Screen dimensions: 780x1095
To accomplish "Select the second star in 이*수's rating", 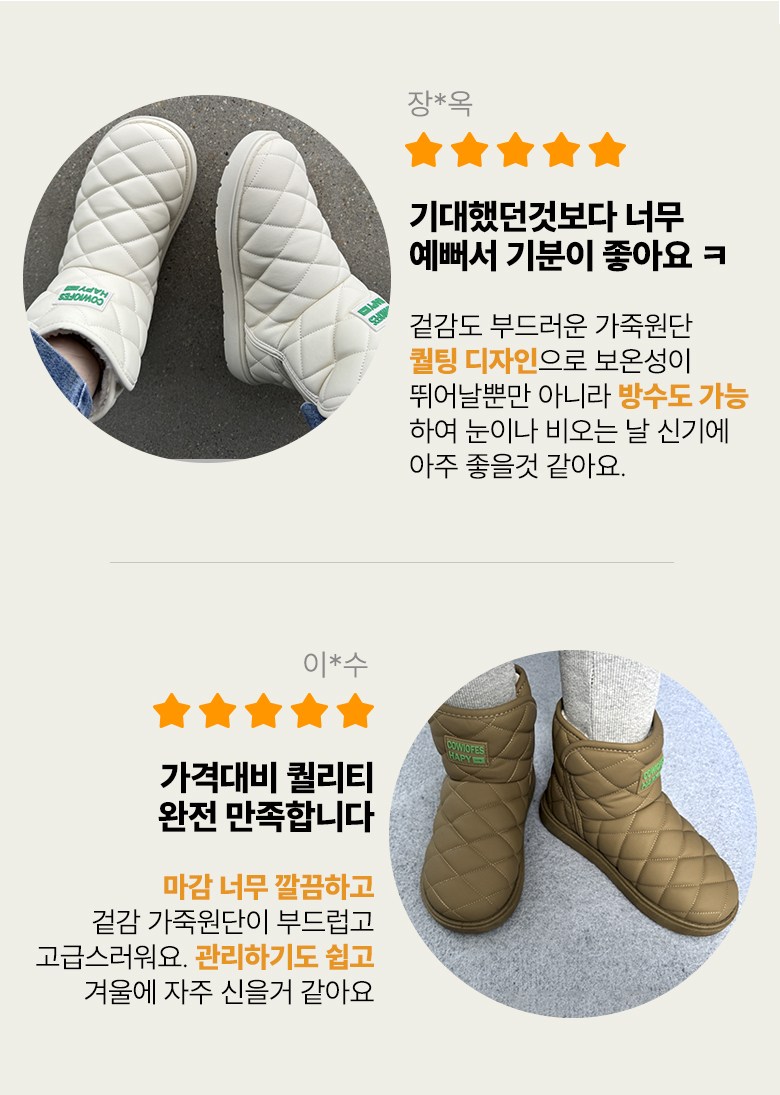I will 218,711.
